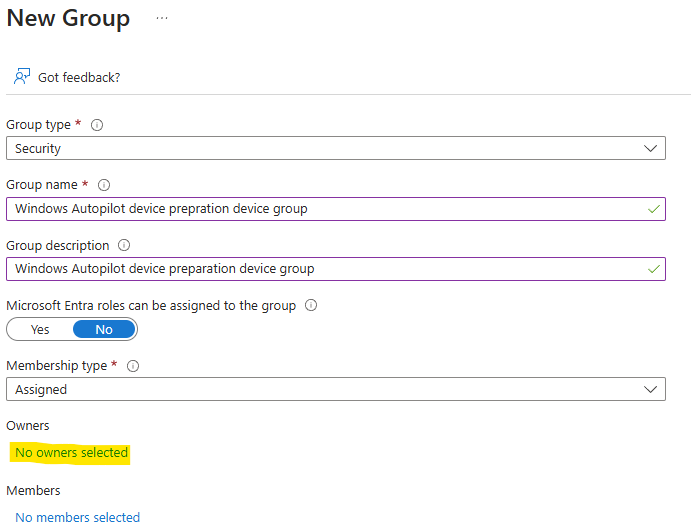Click the No owners selected link
This screenshot has width=691, height=529.
tap(71, 453)
